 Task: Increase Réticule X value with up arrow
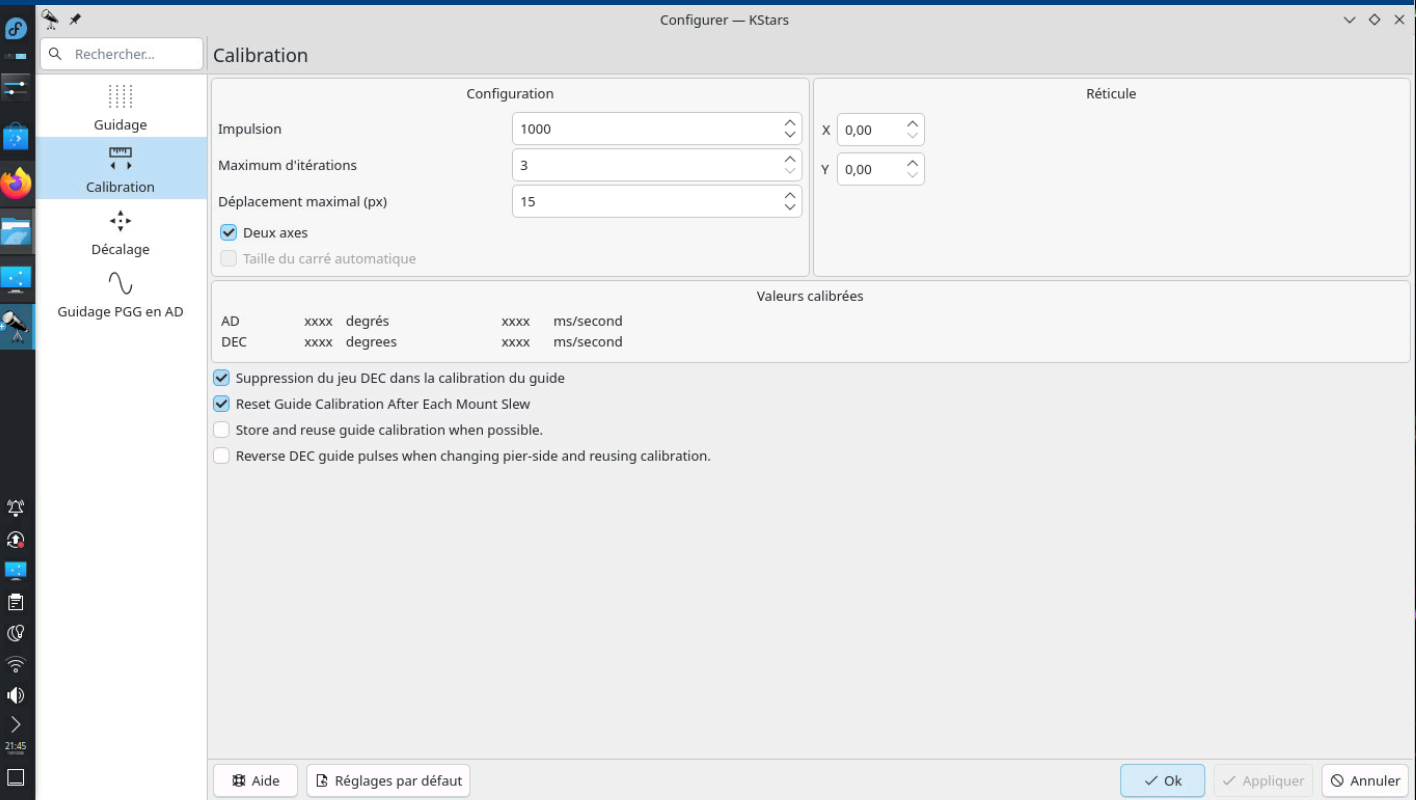tap(912, 123)
